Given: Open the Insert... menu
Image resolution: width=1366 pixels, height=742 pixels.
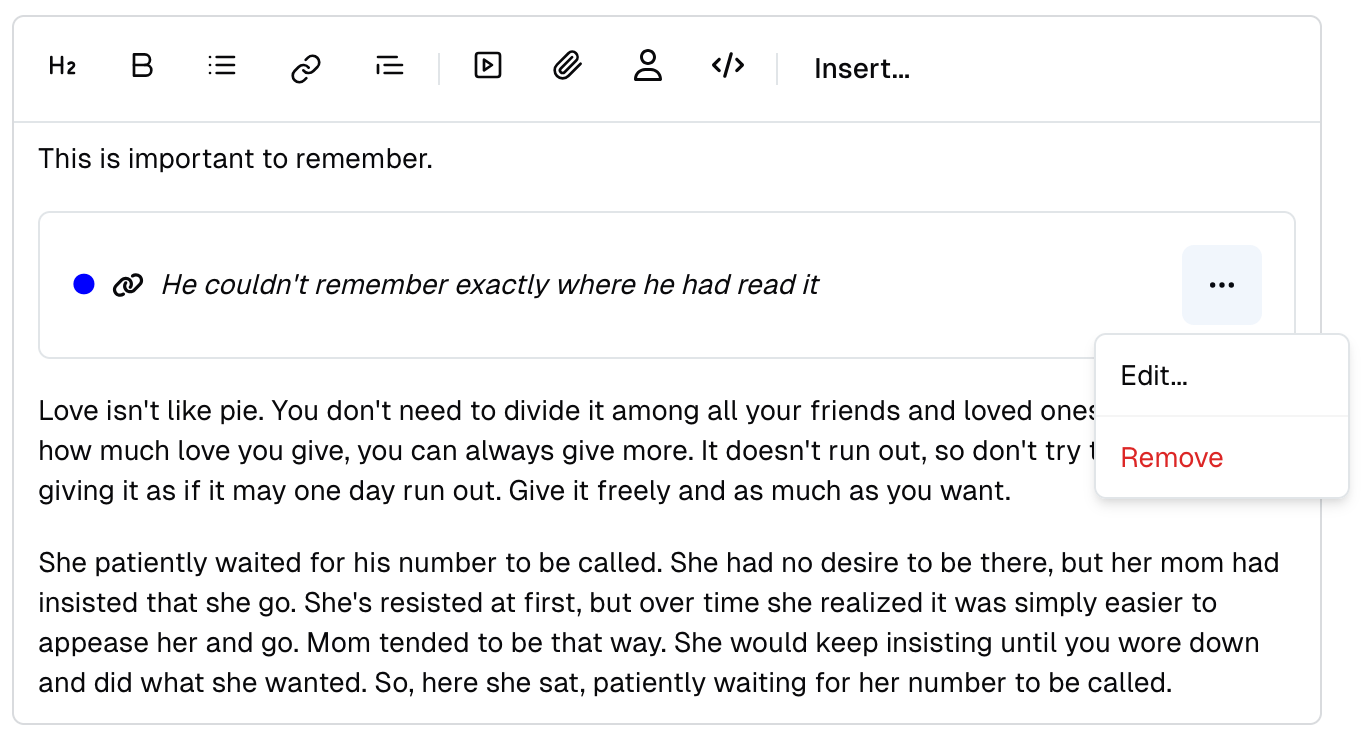Looking at the screenshot, I should point(861,69).
